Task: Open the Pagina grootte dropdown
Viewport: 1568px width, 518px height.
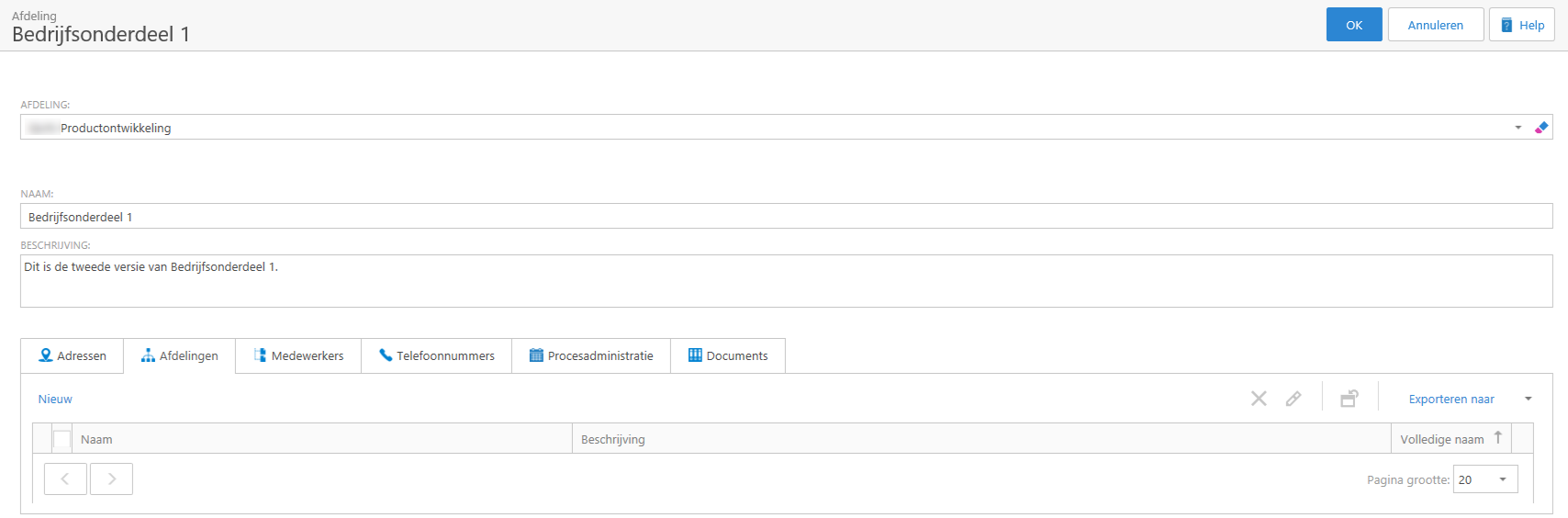Action: tap(1503, 479)
